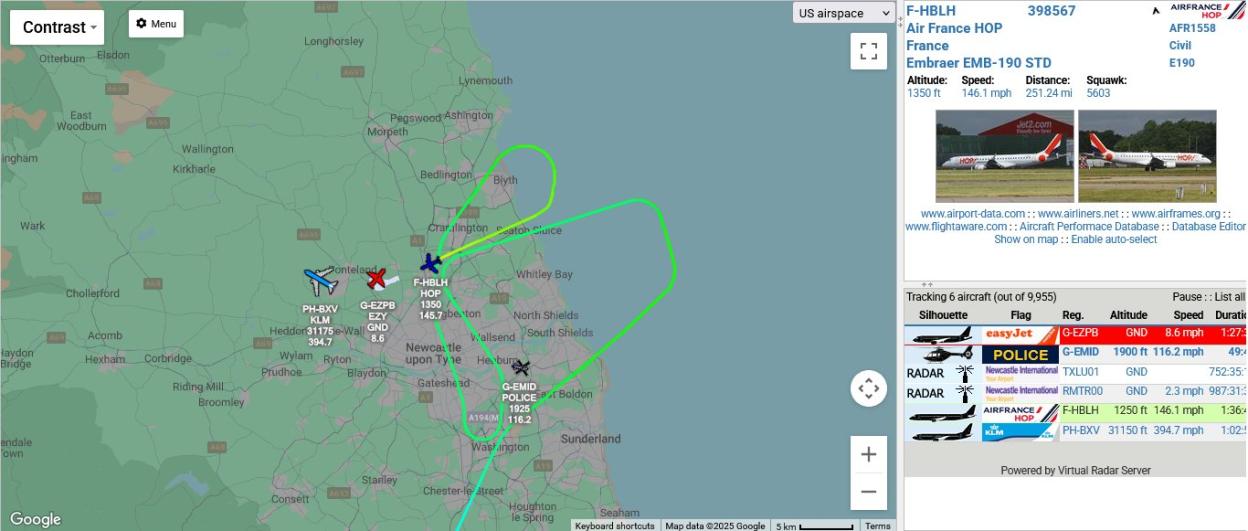Open the www.flightaware.com link
1248x531 pixels.
pyautogui.click(x=955, y=227)
